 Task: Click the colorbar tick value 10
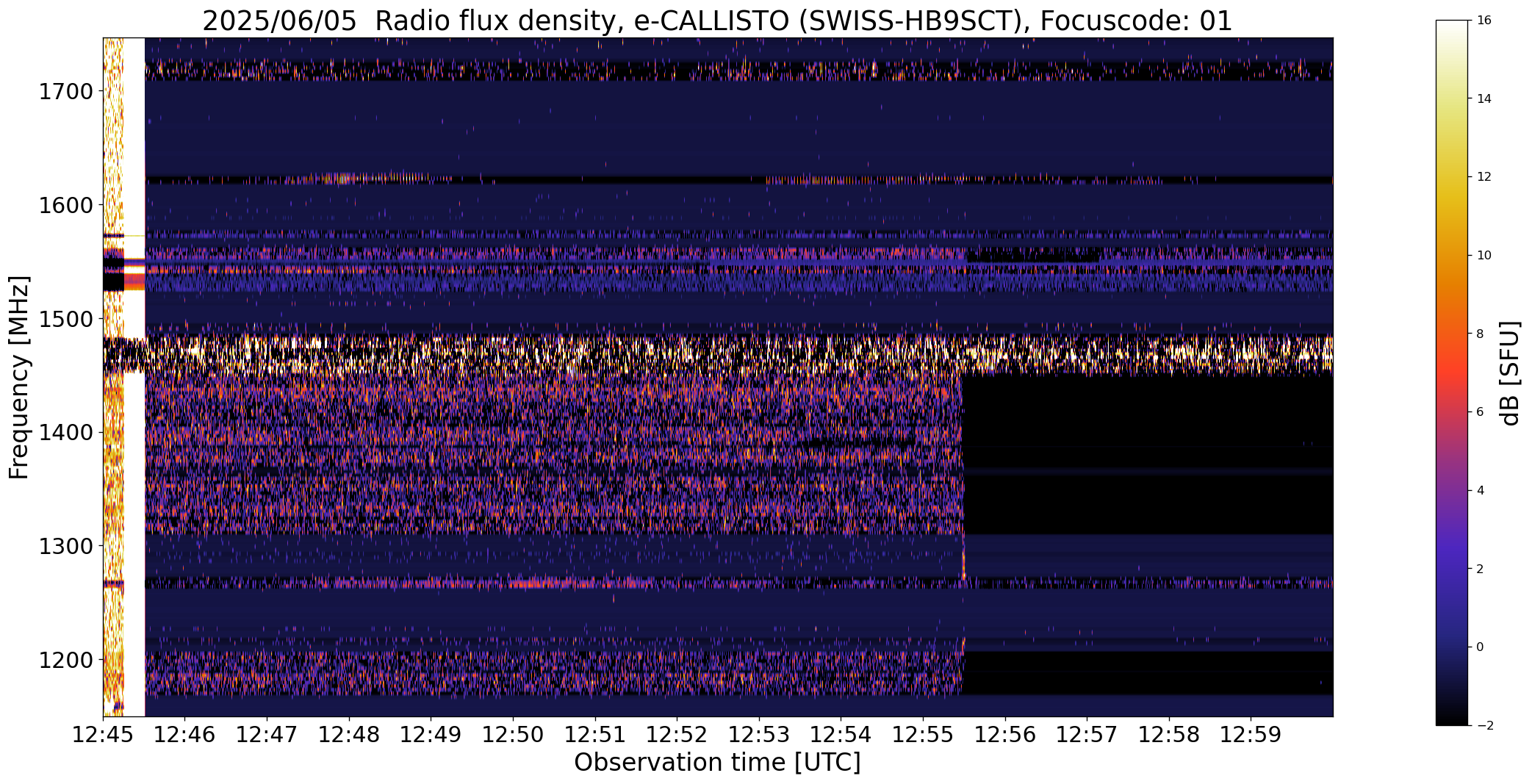(1484, 256)
